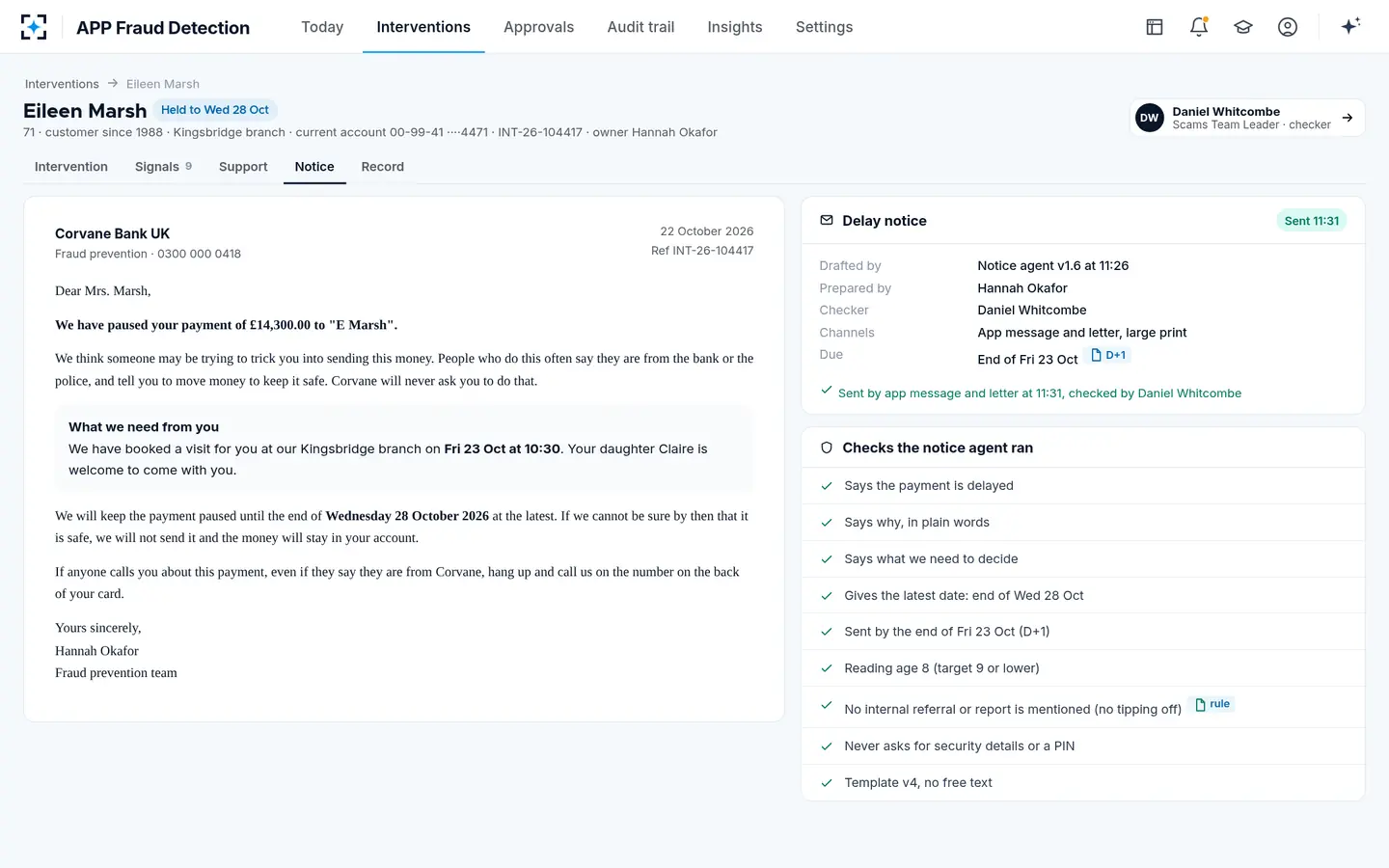
Task: Select the Notice sub-tab
Action: click(x=314, y=167)
